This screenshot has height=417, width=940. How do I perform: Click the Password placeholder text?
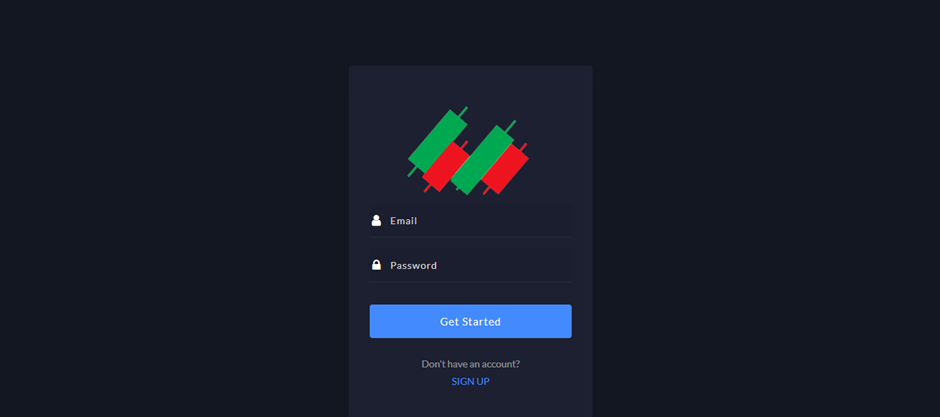pos(414,265)
